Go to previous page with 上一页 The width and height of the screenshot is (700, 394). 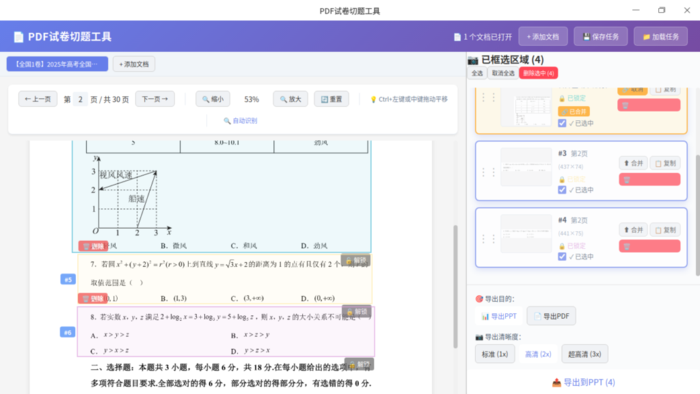(x=38, y=99)
